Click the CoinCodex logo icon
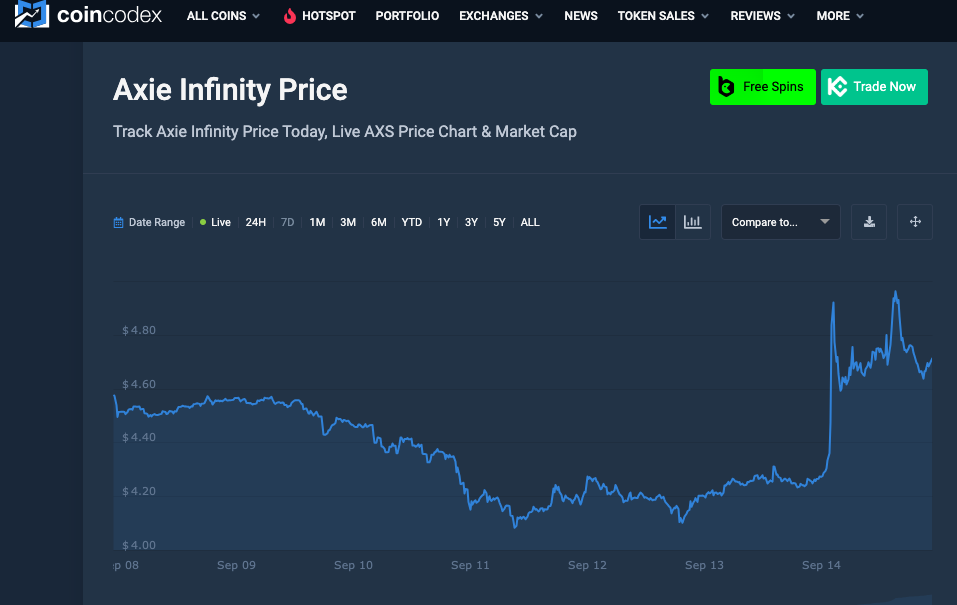 (31, 13)
